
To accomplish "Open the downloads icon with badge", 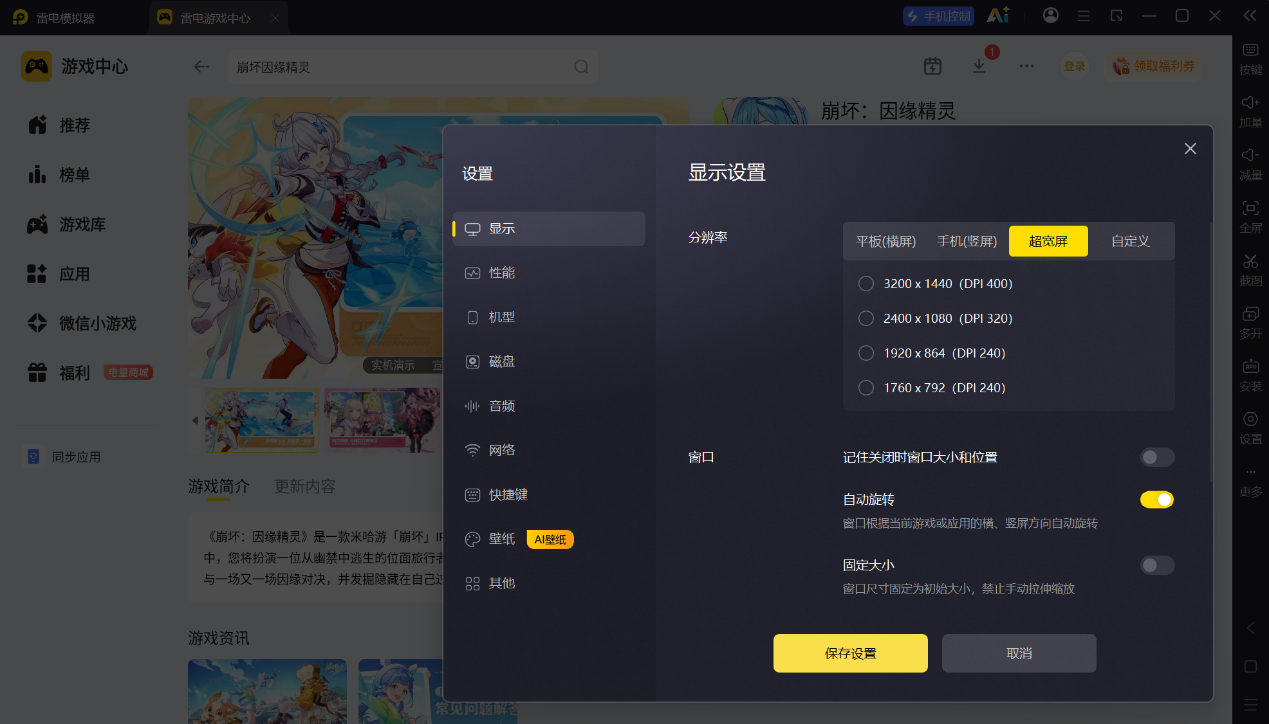I will 980,65.
